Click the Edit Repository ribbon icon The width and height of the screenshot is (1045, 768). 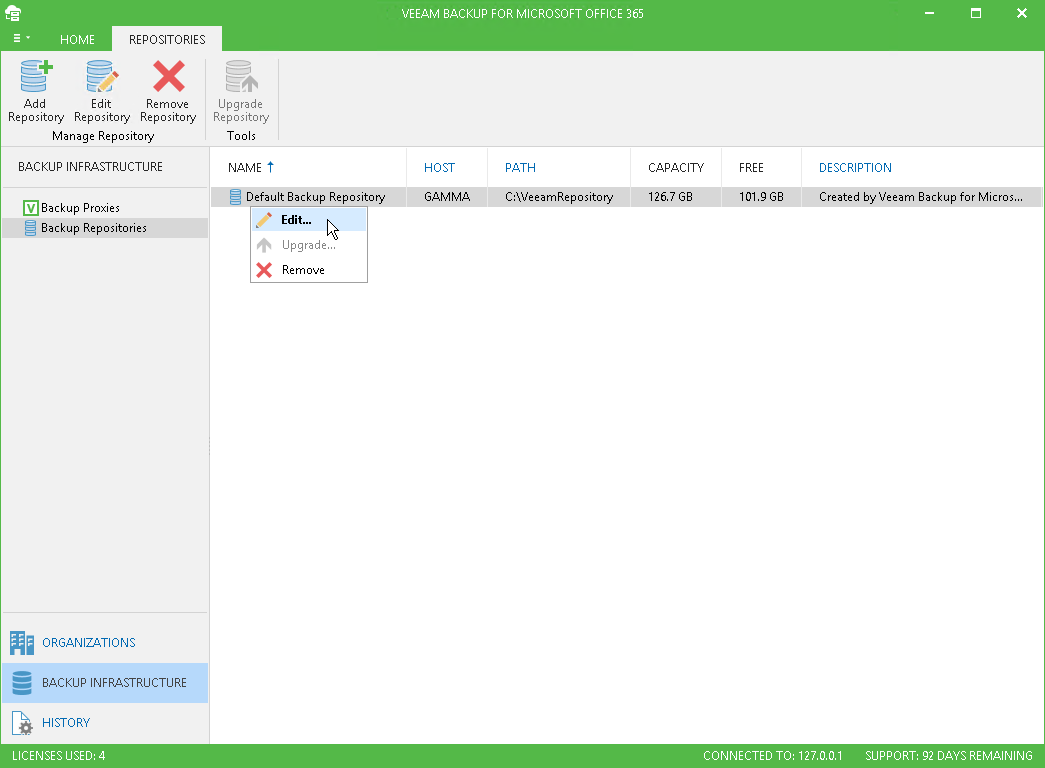(102, 76)
